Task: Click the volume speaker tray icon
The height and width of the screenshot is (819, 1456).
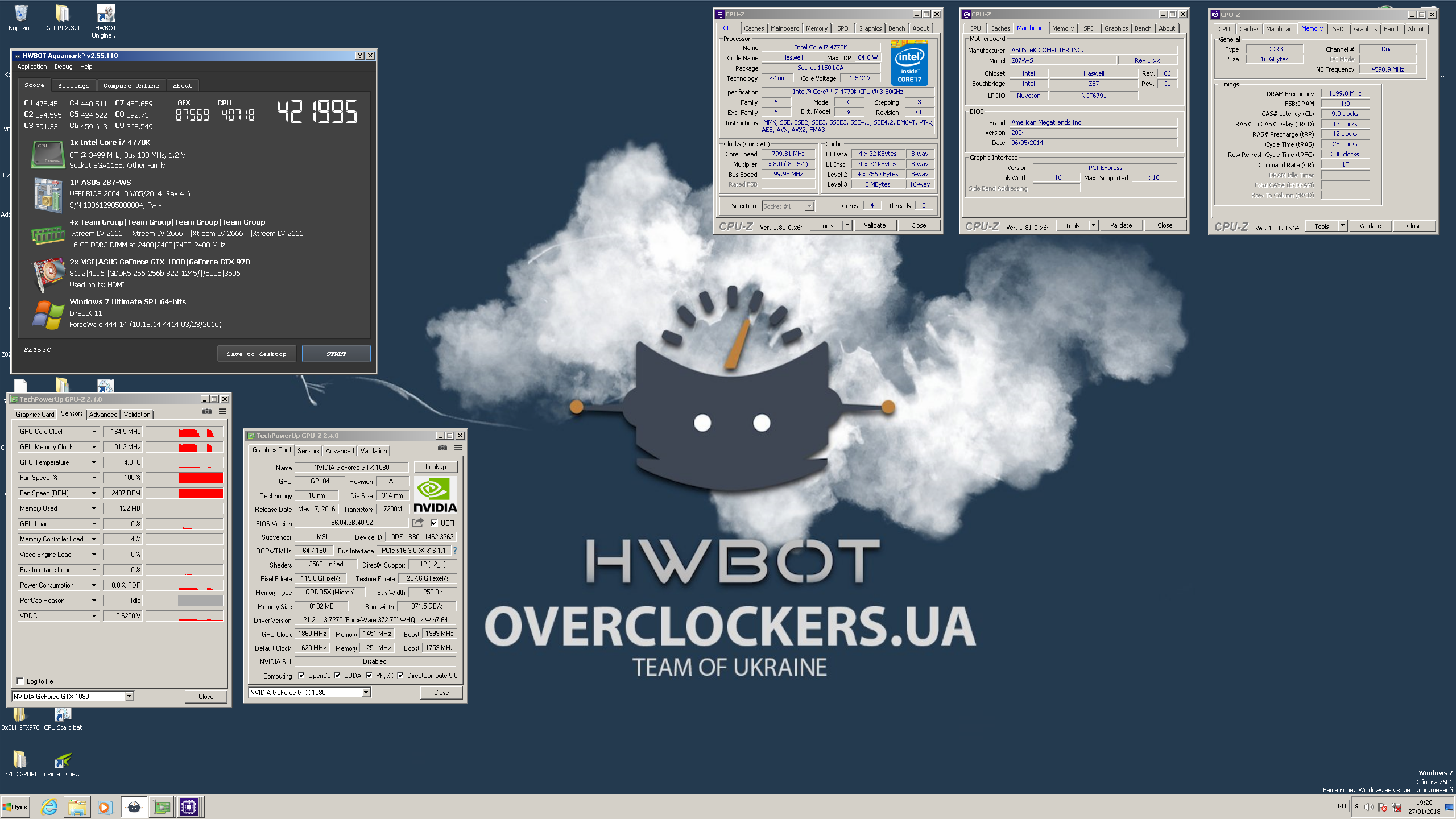Action: pyautogui.click(x=1369, y=808)
